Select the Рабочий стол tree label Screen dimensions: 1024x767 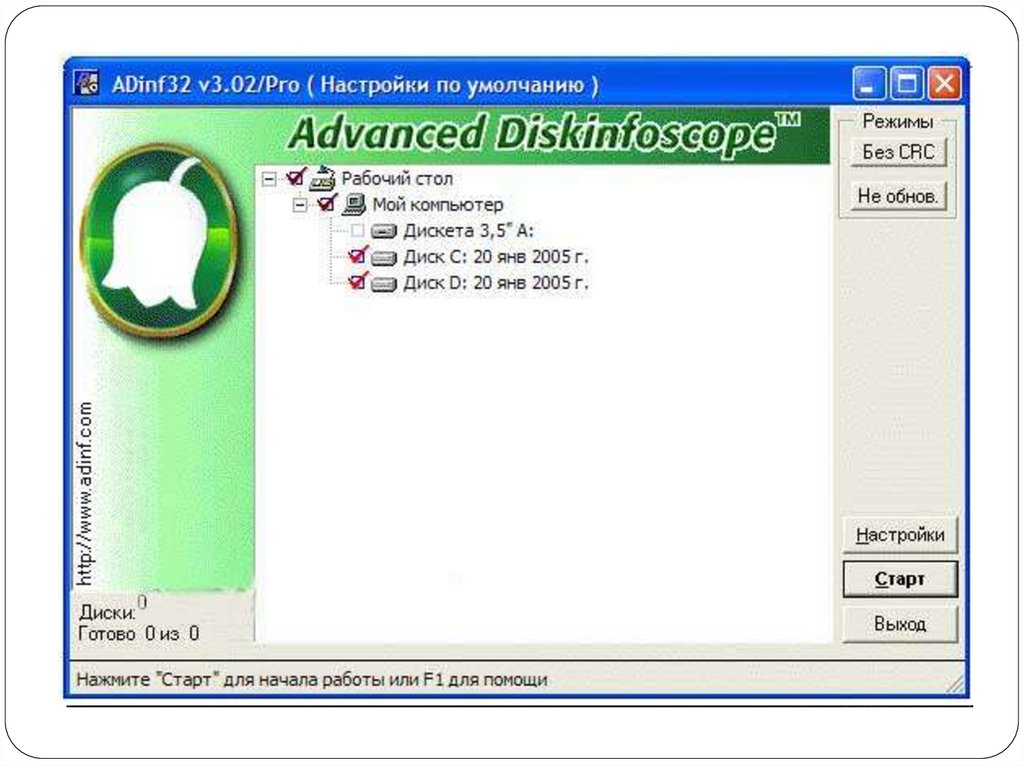pos(397,178)
